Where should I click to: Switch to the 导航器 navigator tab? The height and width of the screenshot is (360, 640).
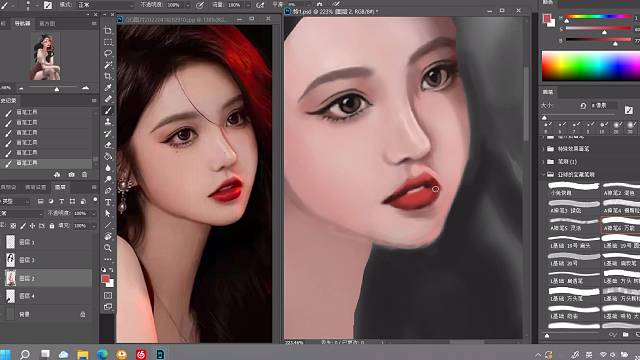[x=22, y=24]
